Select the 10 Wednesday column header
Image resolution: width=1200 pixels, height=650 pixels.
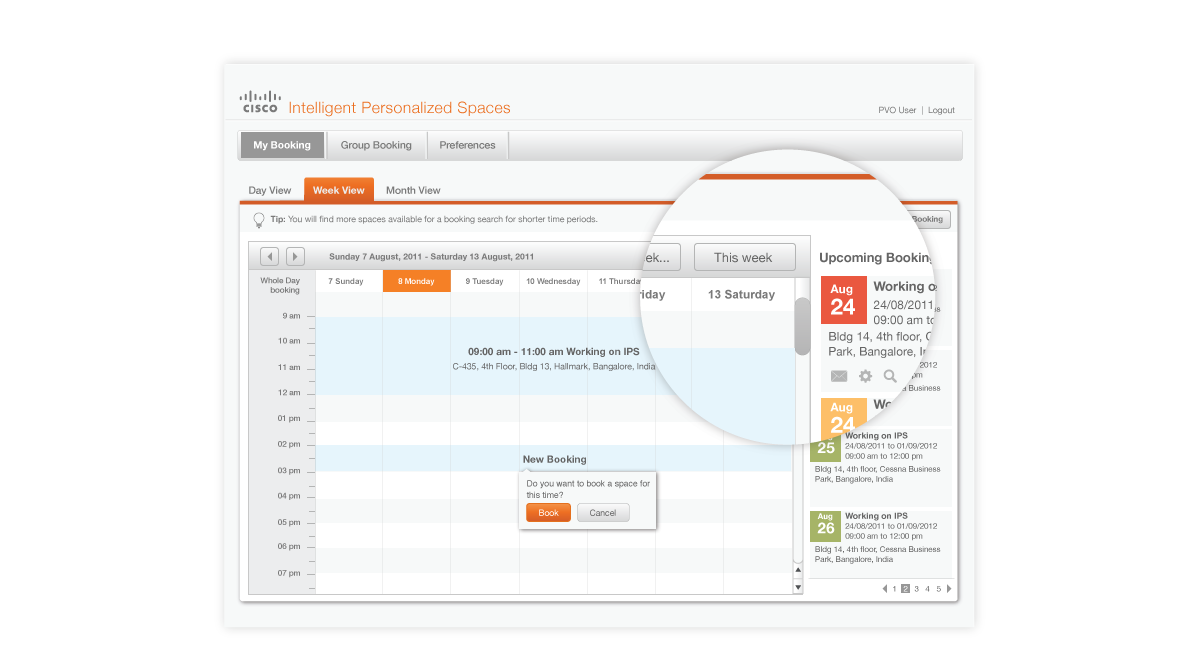click(x=553, y=281)
